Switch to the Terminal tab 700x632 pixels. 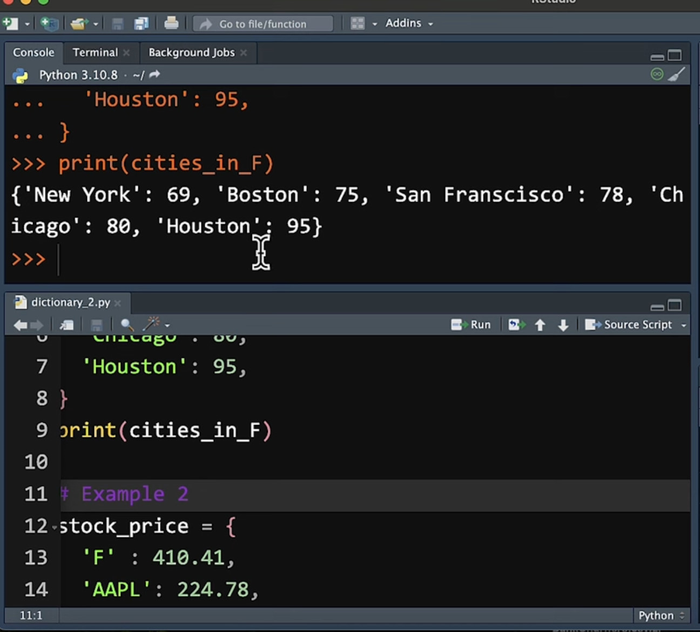[95, 52]
